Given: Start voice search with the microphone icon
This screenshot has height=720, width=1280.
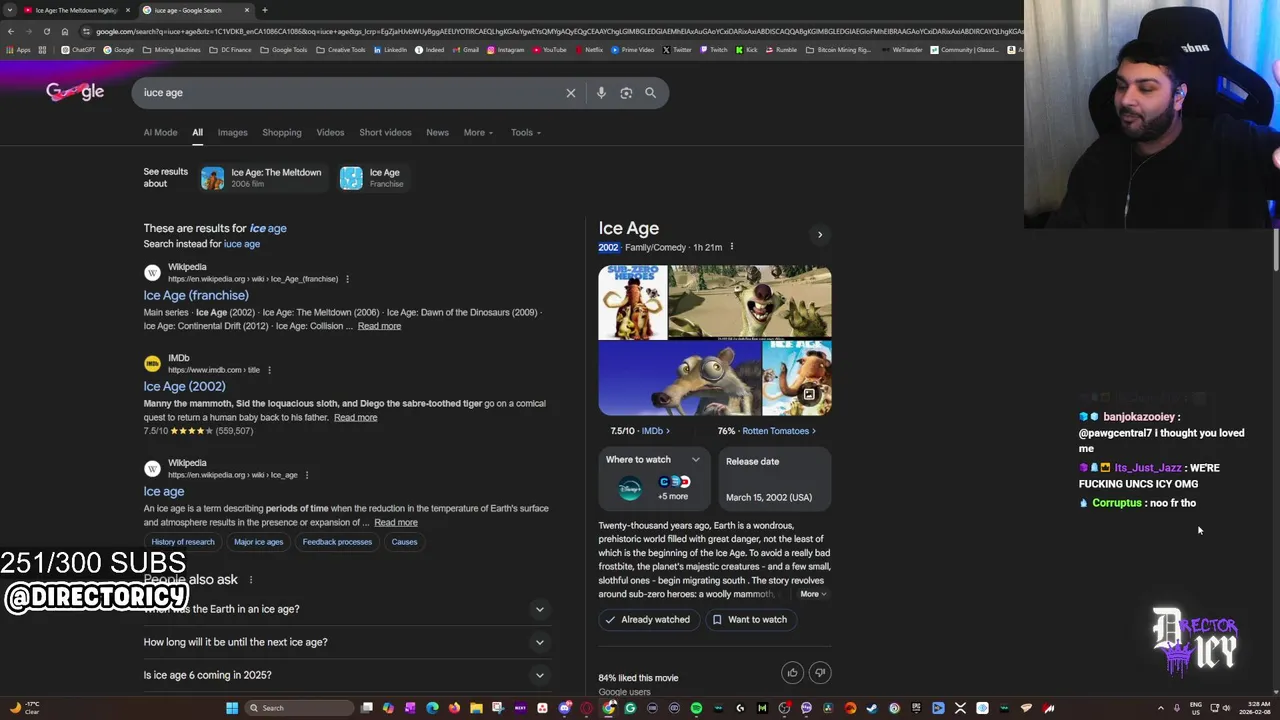Looking at the screenshot, I should coord(601,93).
